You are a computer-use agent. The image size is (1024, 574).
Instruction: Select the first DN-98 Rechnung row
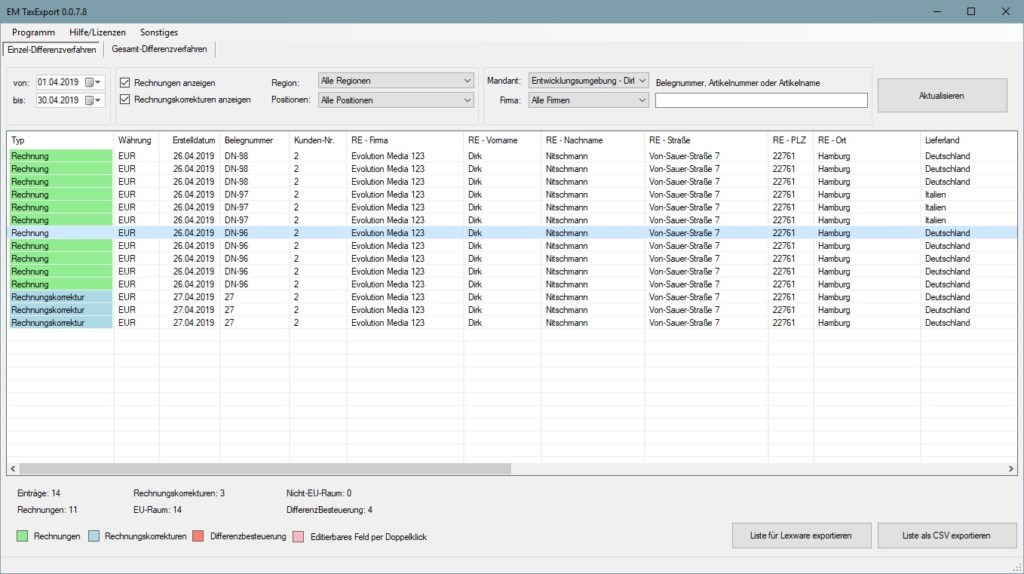[512, 156]
